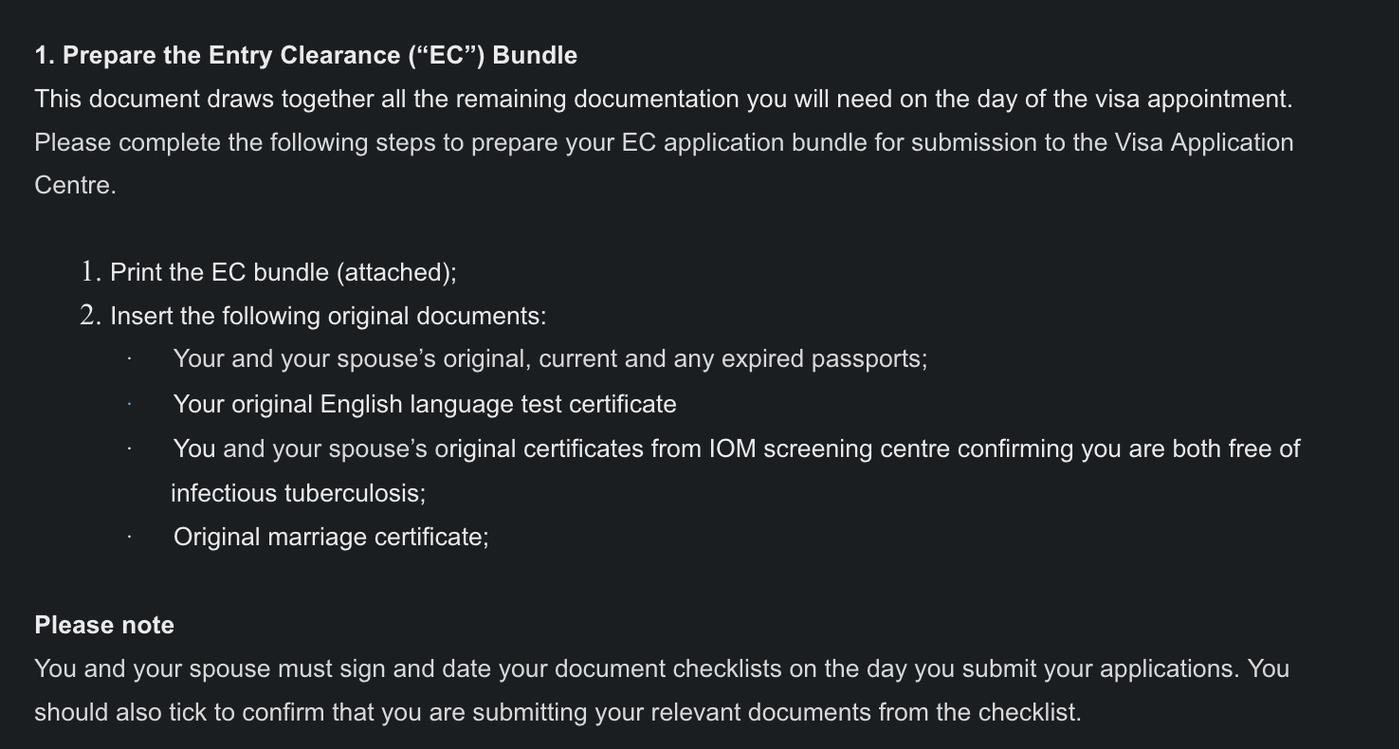Select "Your original English language test certificate" line
1400x749 pixels.
(x=424, y=404)
